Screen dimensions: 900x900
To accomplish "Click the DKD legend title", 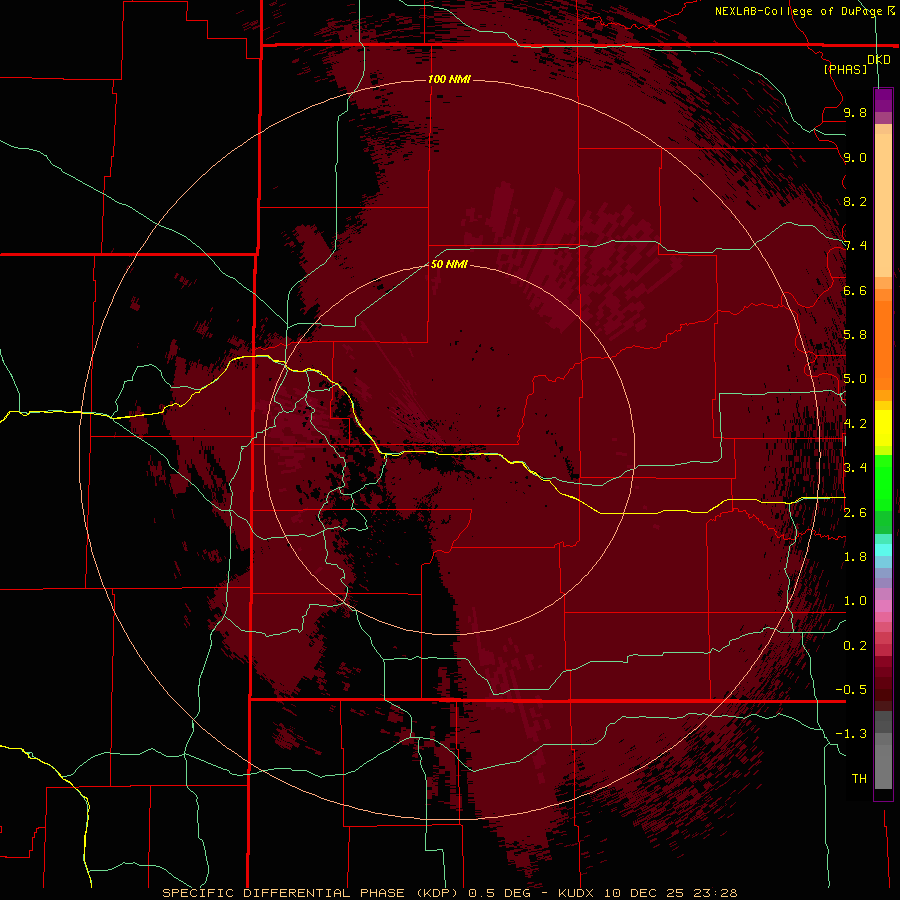I will pyautogui.click(x=878, y=59).
